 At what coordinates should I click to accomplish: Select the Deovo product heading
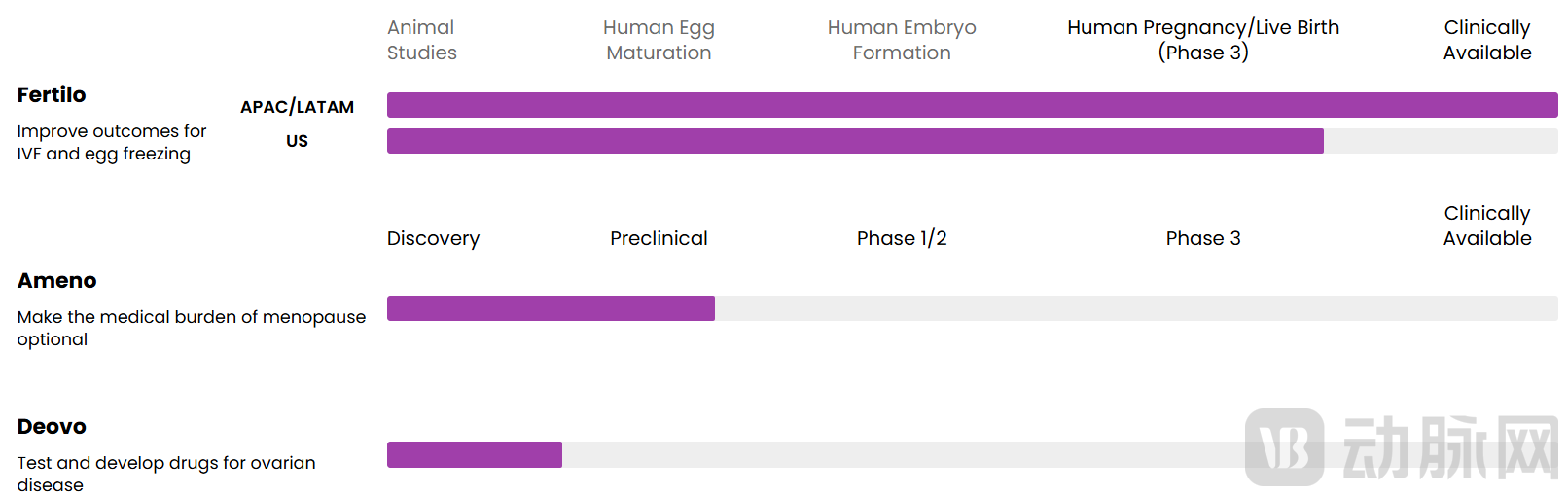52,426
